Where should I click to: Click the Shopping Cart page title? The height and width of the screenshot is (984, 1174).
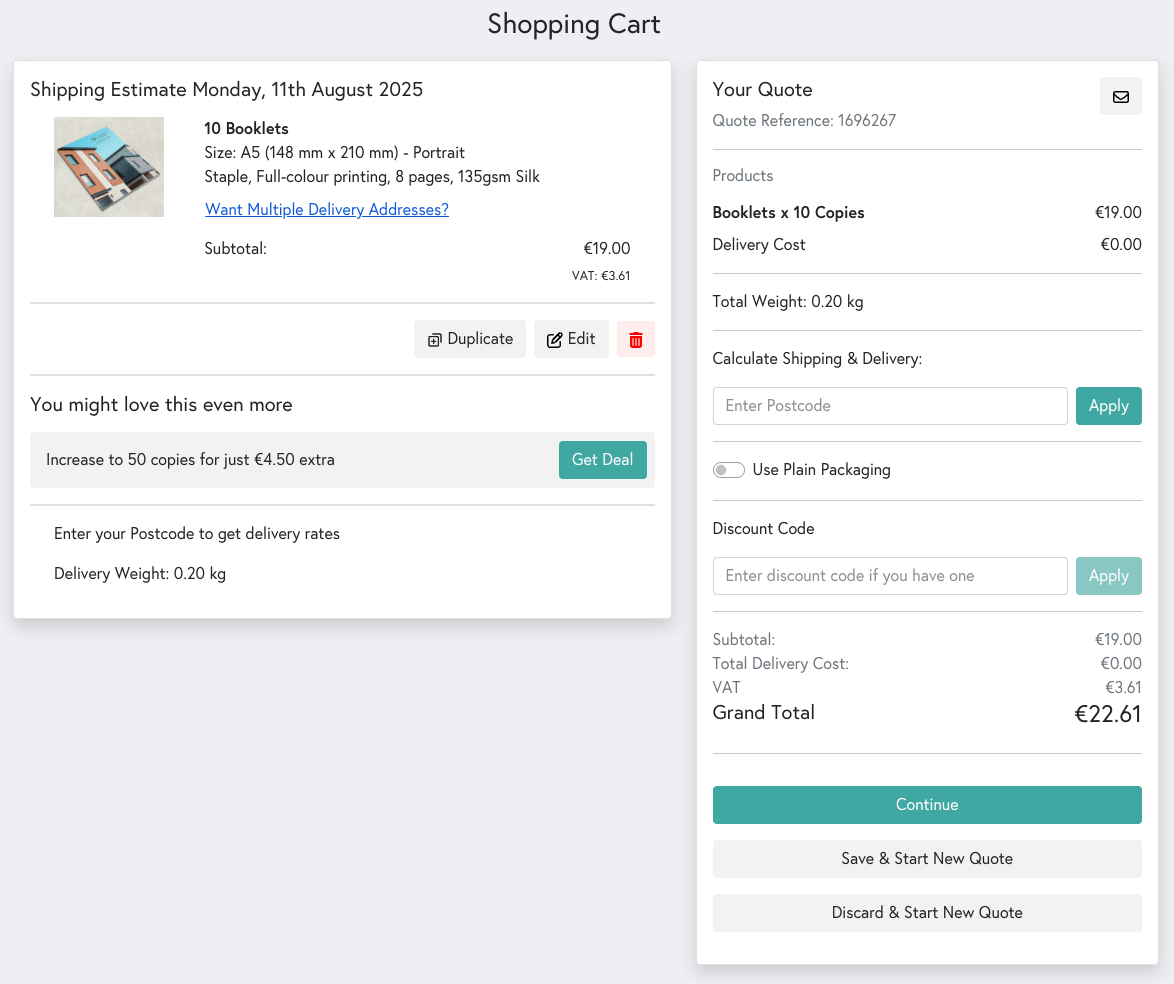click(573, 24)
